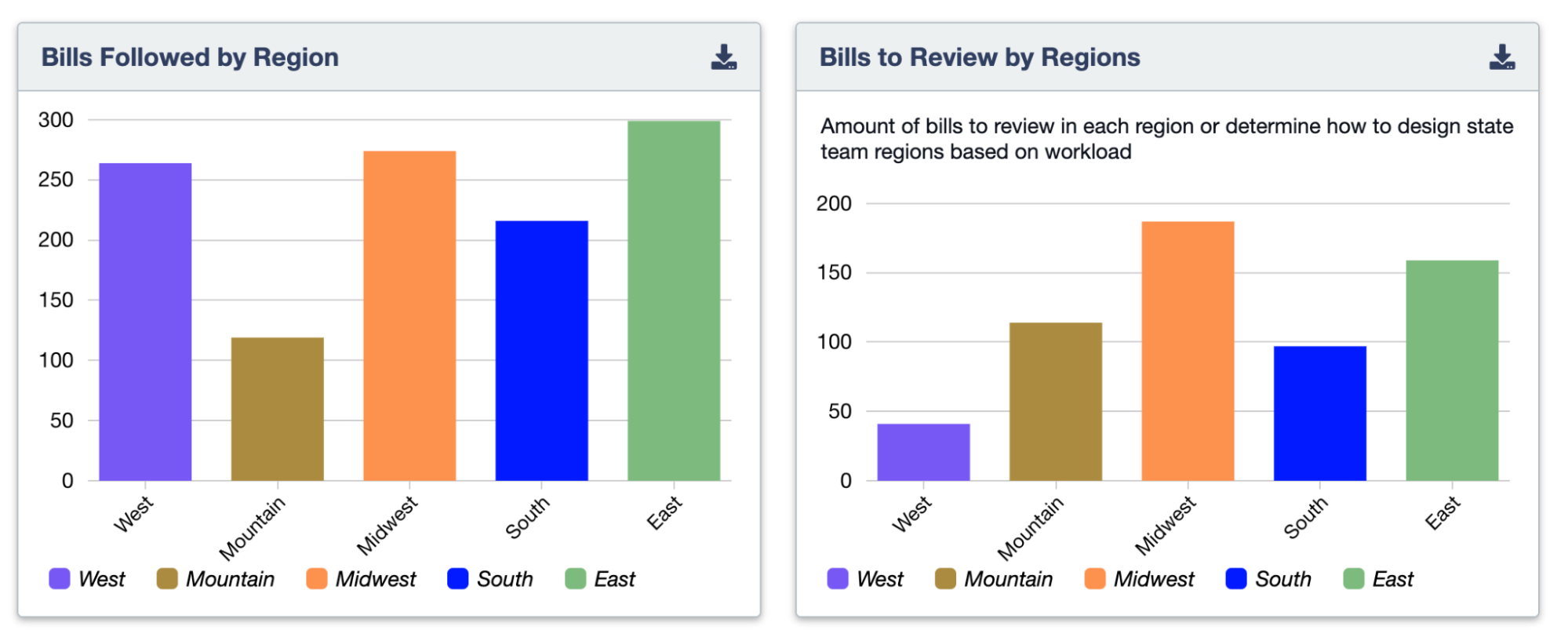Click the West color swatch in left legend

point(58,579)
